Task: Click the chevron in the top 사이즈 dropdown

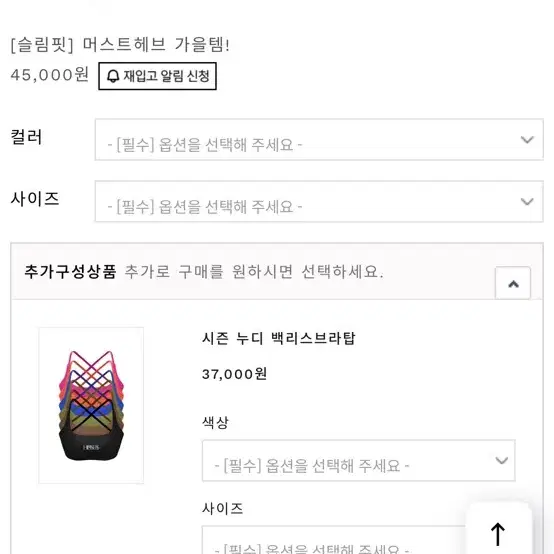Action: point(527,201)
